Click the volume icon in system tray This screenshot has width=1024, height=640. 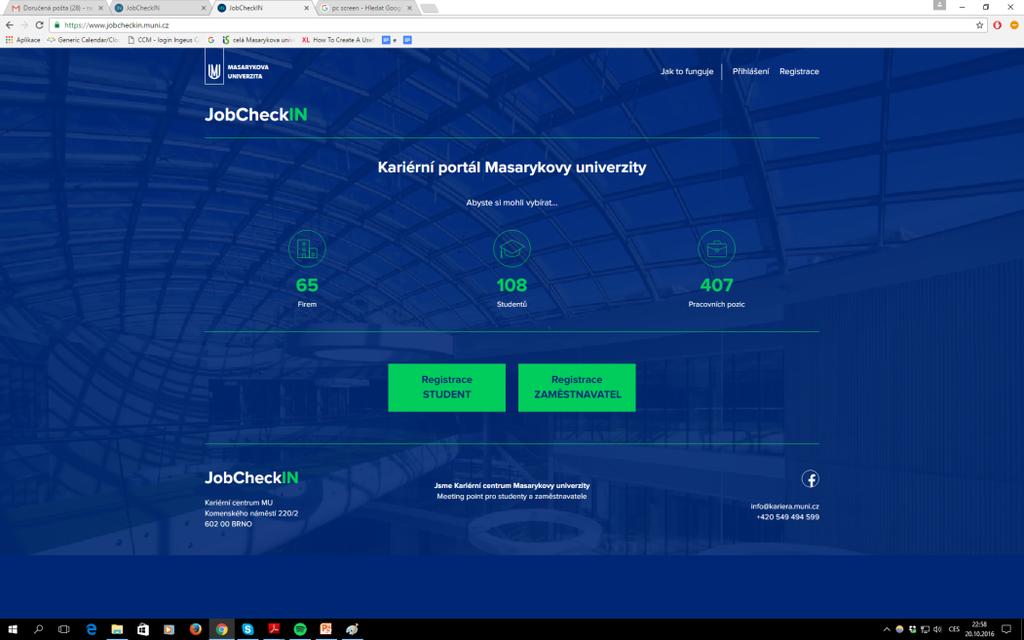coord(938,630)
